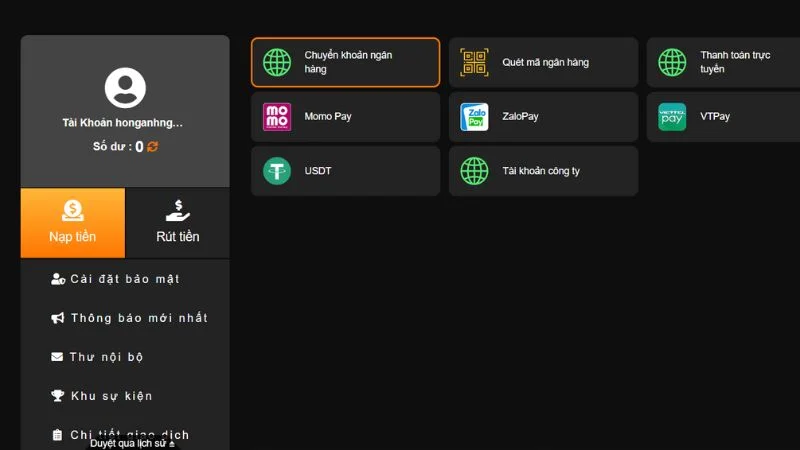Viewport: 800px width, 450px height.
Task: Click globe icon for Thanh toán trực tuyến
Action: pos(672,63)
